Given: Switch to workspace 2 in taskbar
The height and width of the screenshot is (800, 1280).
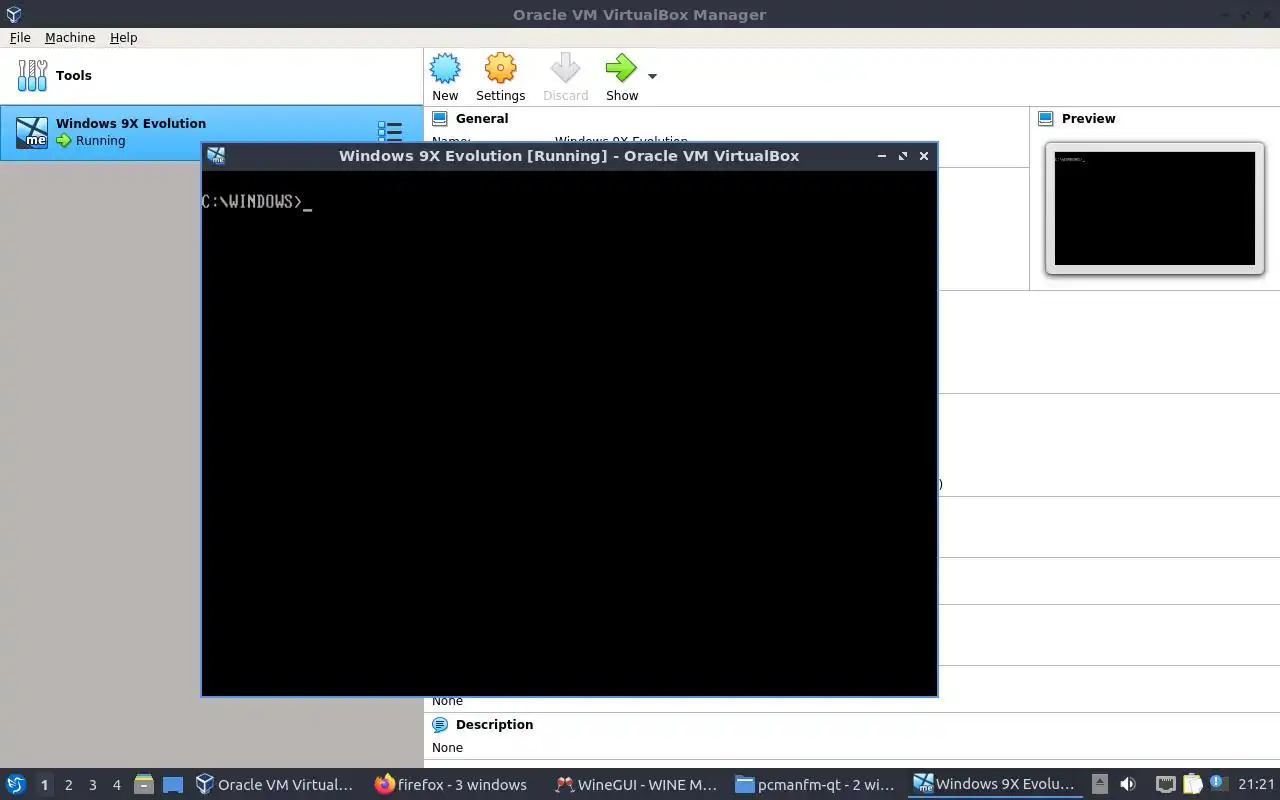Looking at the screenshot, I should (68, 785).
